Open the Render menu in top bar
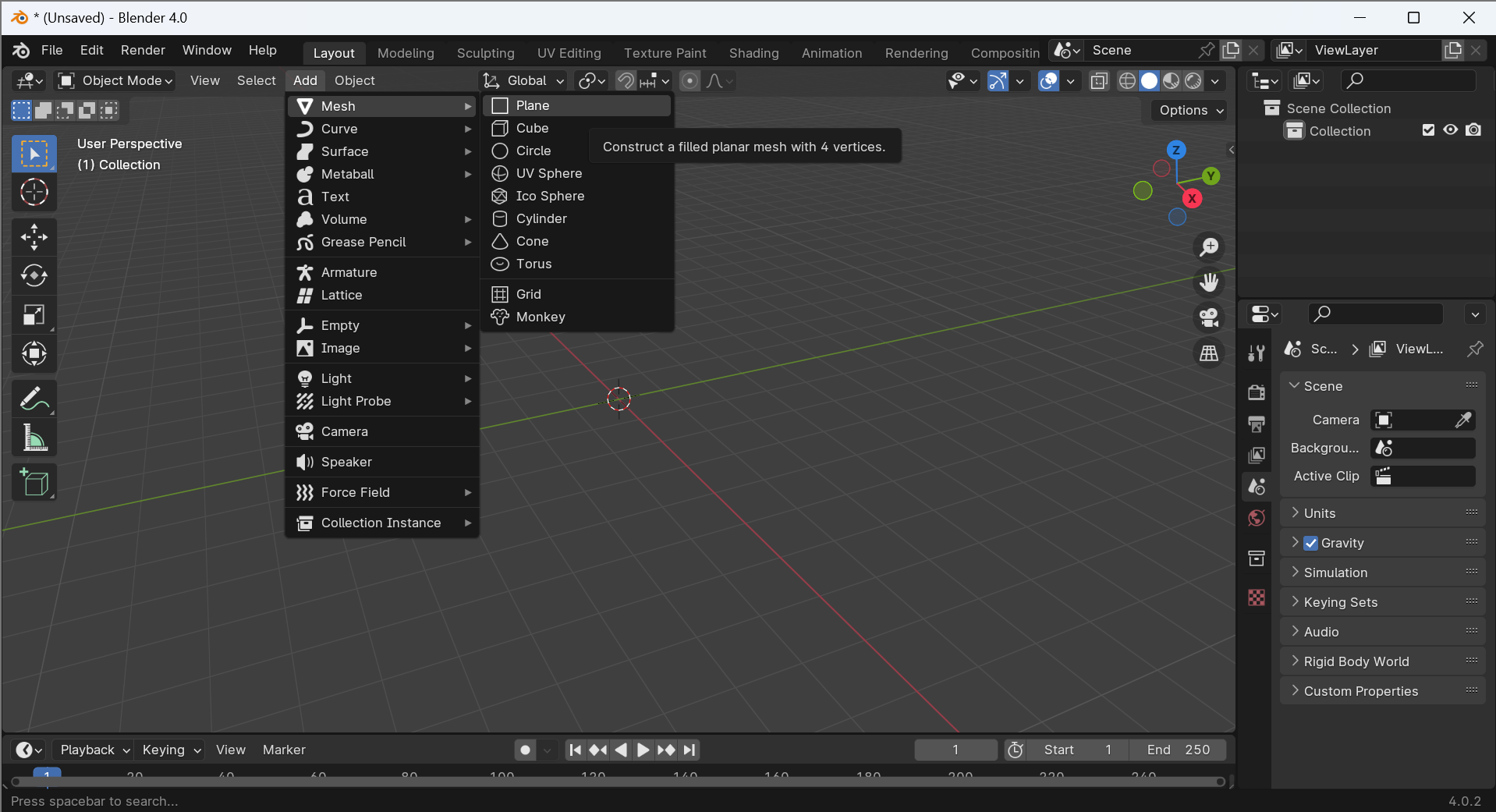The height and width of the screenshot is (812, 1496). (x=143, y=50)
